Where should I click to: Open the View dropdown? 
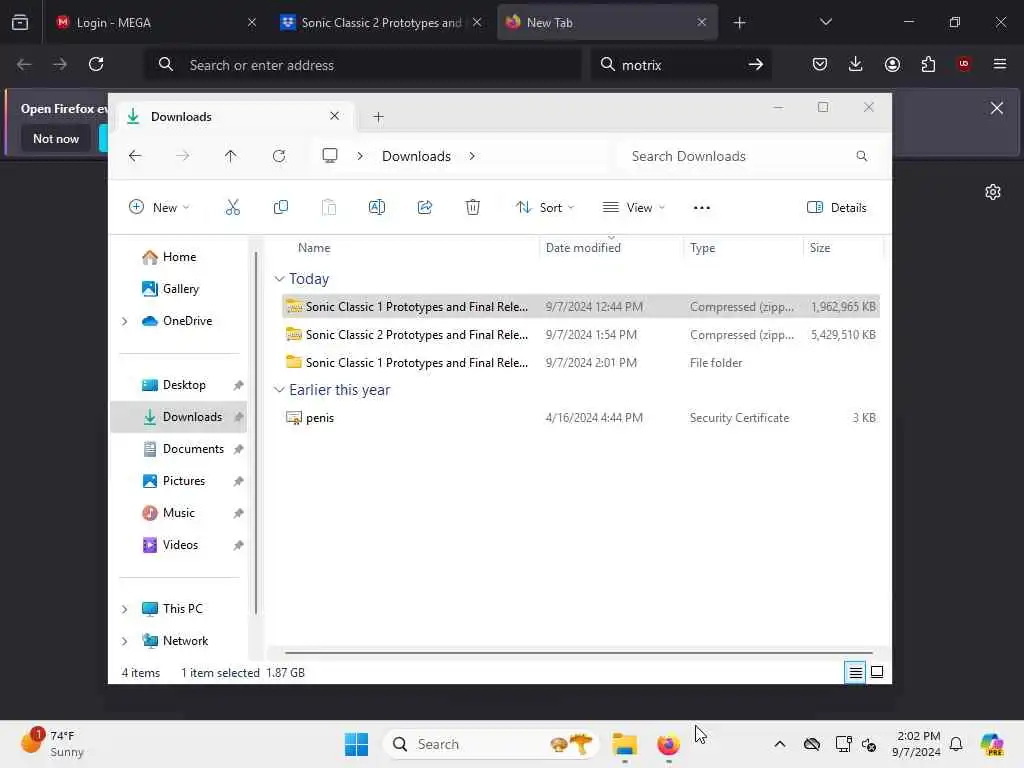click(x=633, y=208)
